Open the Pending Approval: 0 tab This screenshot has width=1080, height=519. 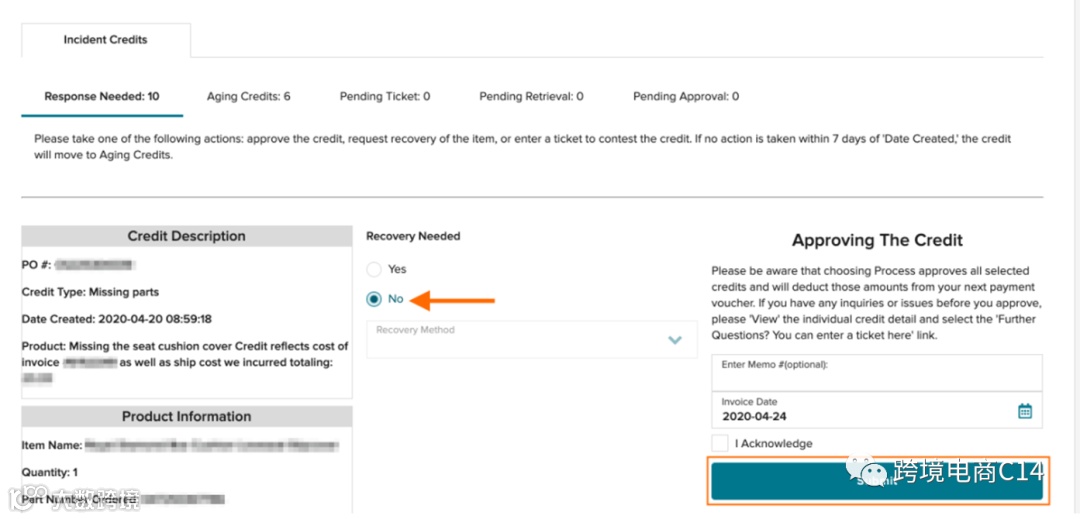pos(685,97)
